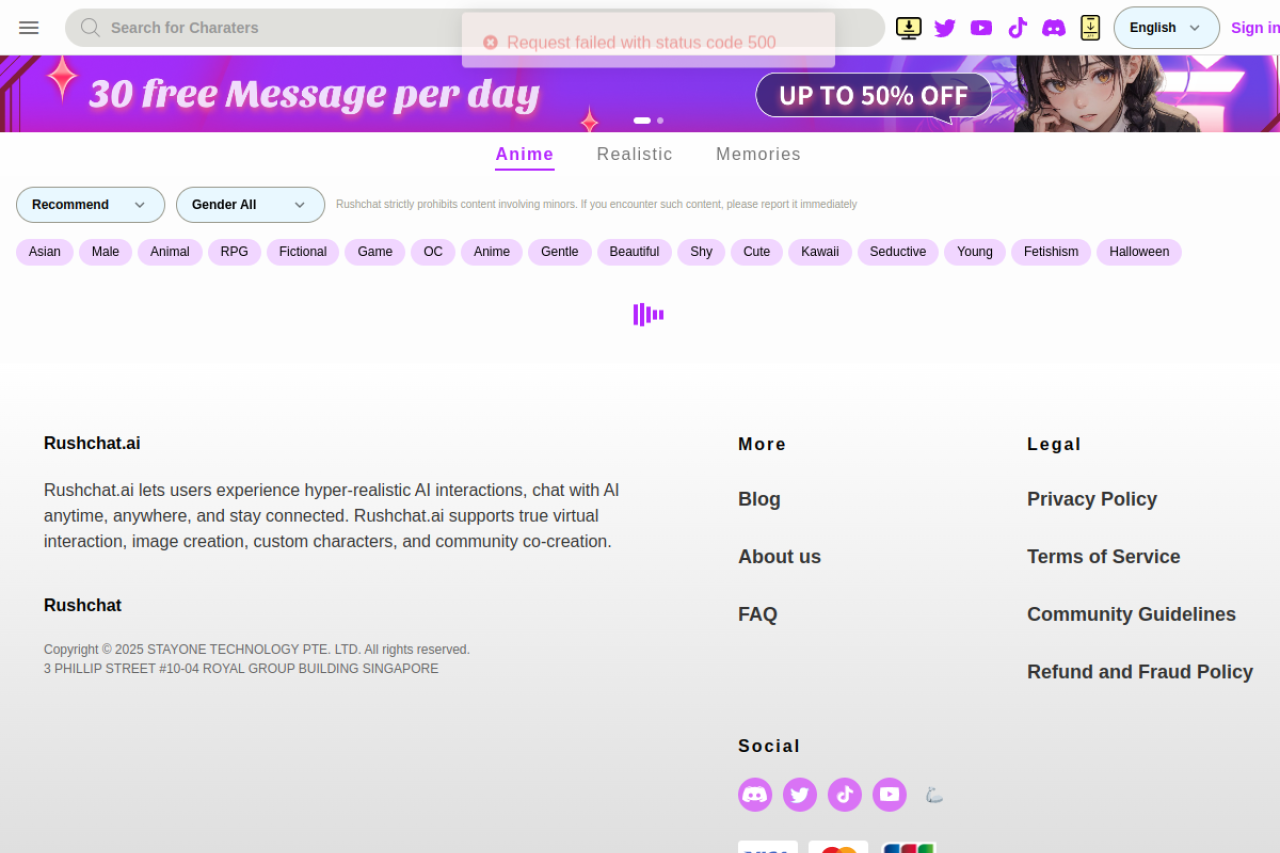Open the Privacy Policy link

click(x=1092, y=499)
